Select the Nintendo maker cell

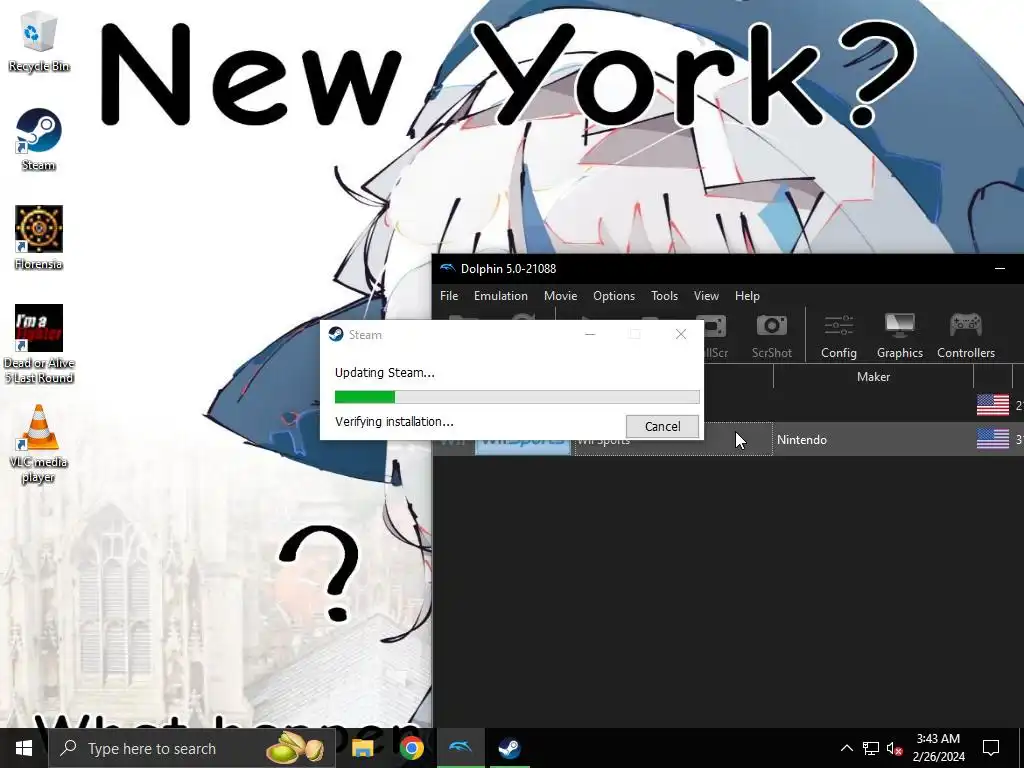pyautogui.click(x=872, y=440)
